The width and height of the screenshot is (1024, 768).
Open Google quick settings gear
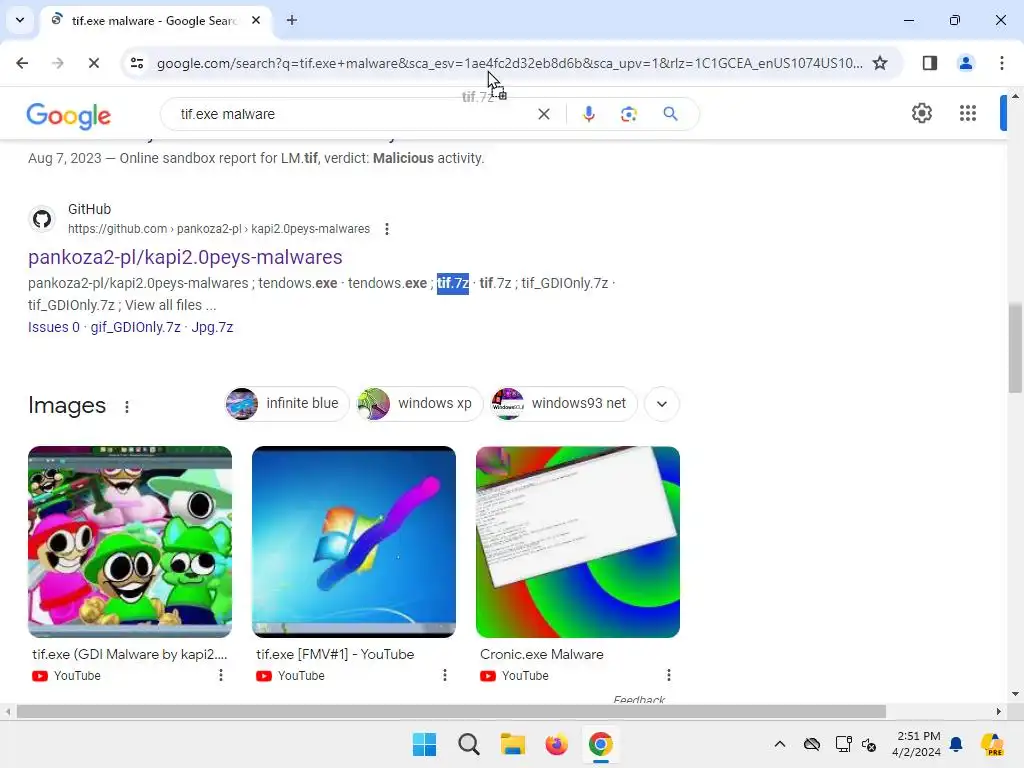[922, 113]
